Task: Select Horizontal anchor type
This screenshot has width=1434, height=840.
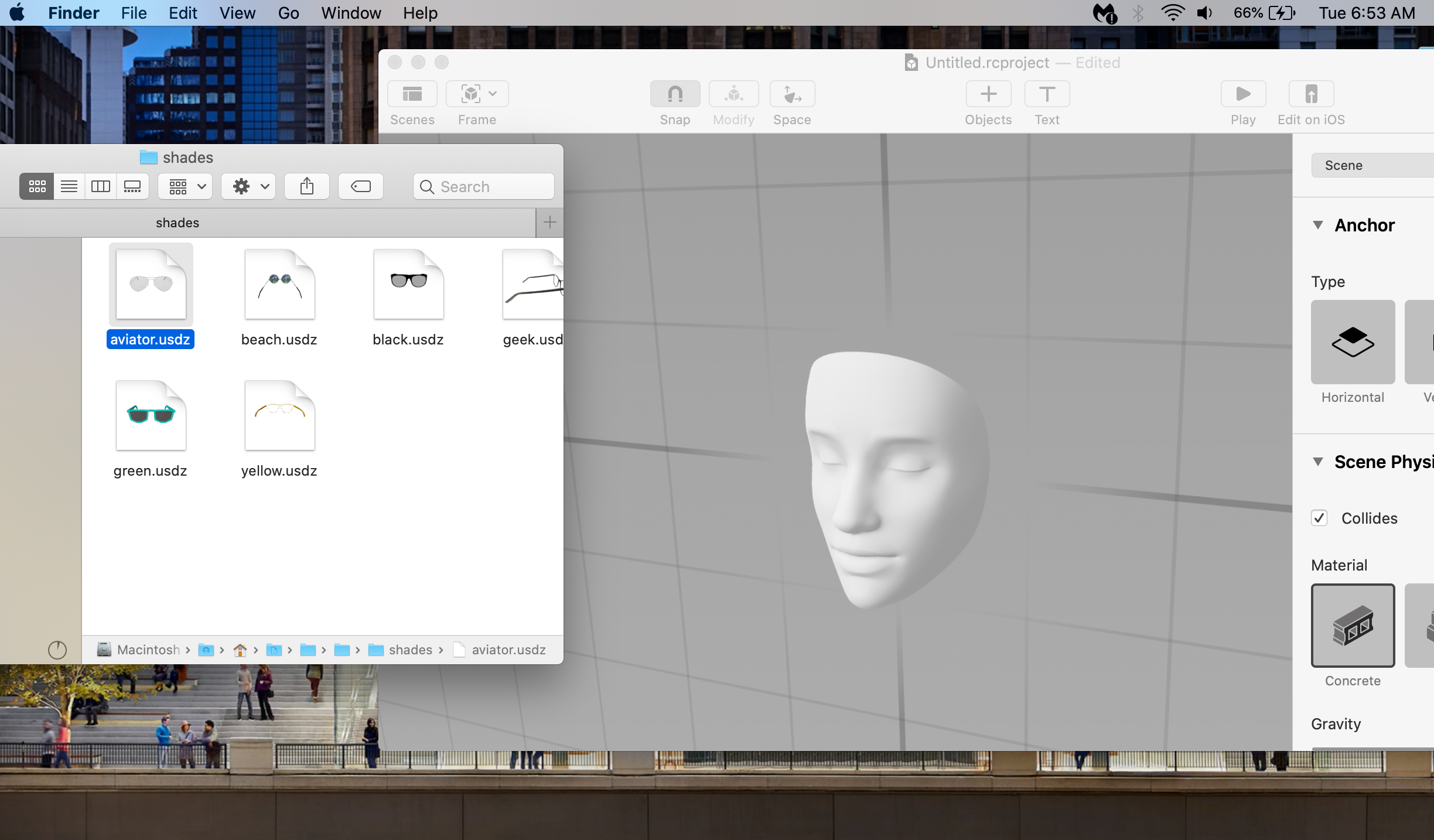Action: [1352, 342]
